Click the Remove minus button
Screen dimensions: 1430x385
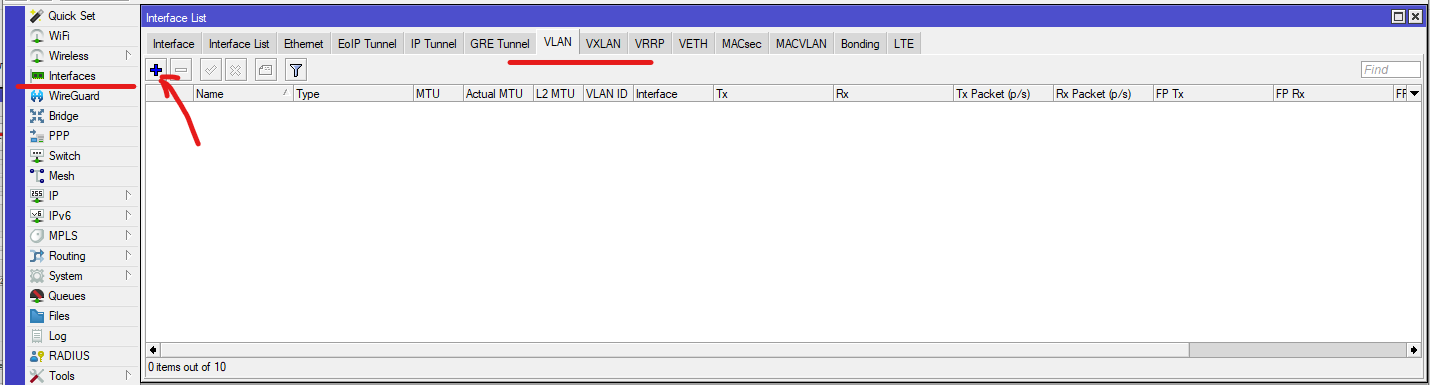pyautogui.click(x=181, y=69)
